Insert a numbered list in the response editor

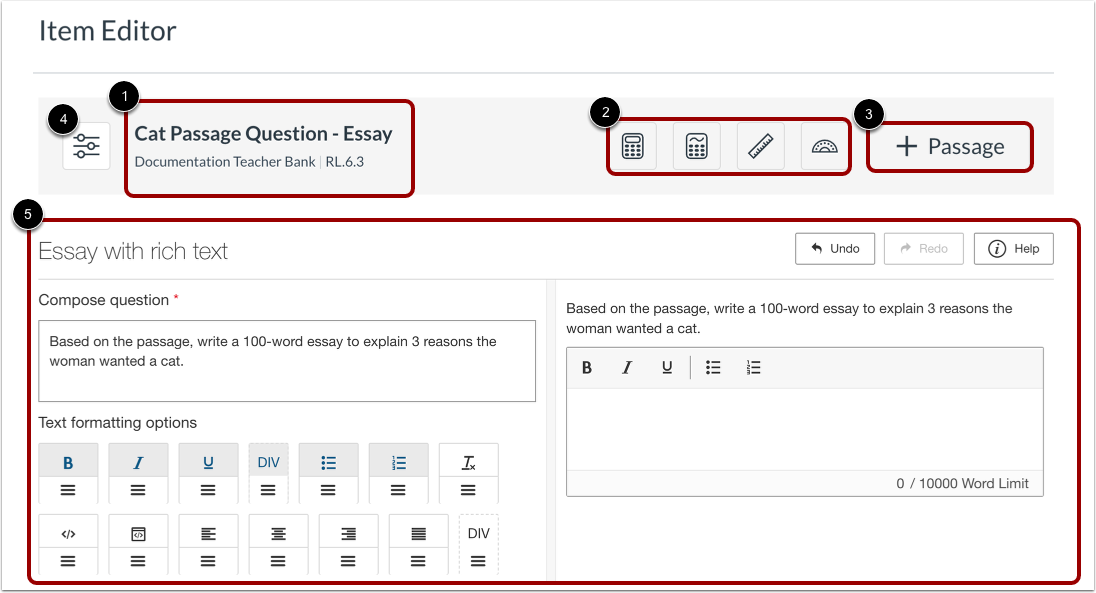point(753,367)
